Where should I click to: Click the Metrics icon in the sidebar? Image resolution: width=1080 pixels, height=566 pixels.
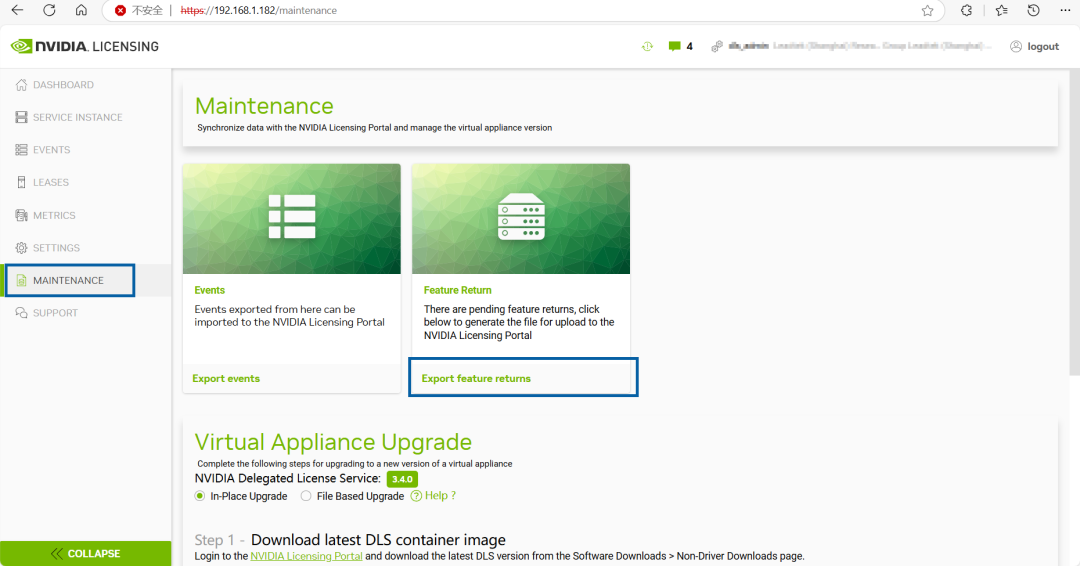[21, 215]
